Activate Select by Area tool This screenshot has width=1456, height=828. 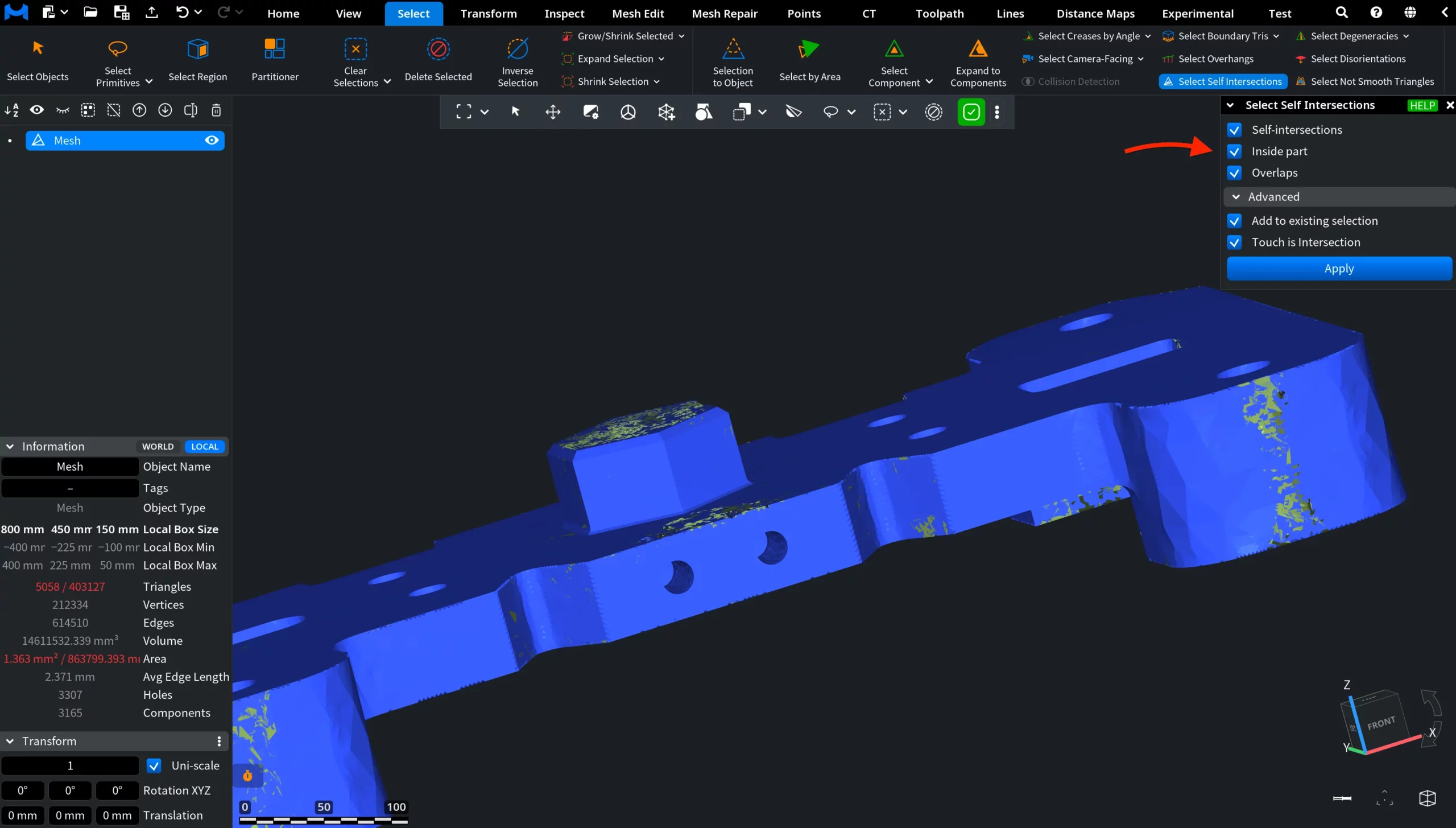tap(809, 60)
